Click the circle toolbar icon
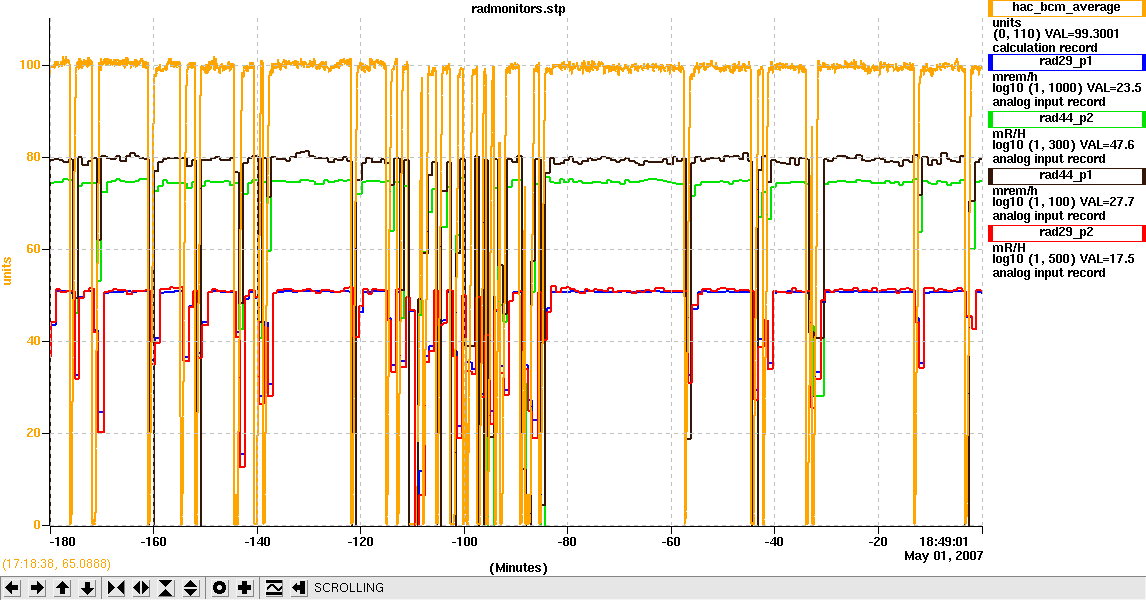The width and height of the screenshot is (1146, 600). [x=220, y=588]
